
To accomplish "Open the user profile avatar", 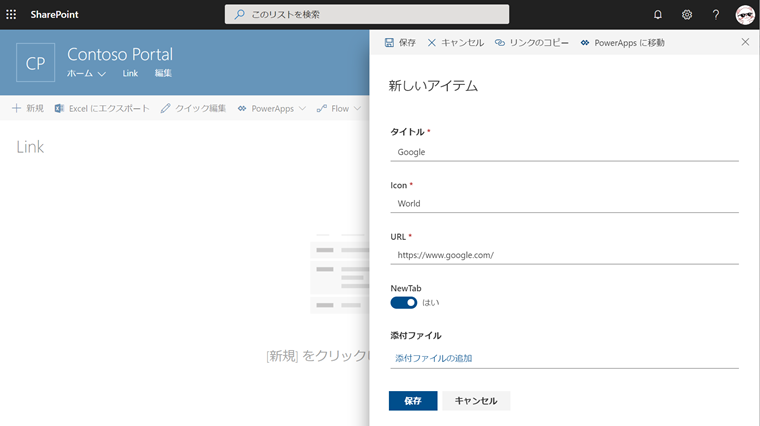I will click(745, 15).
